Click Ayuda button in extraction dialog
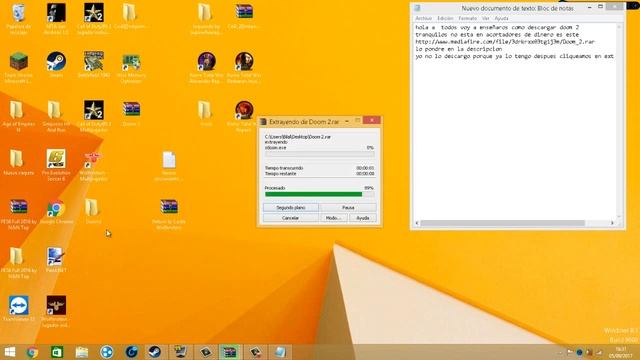640x360 pixels. click(x=362, y=218)
